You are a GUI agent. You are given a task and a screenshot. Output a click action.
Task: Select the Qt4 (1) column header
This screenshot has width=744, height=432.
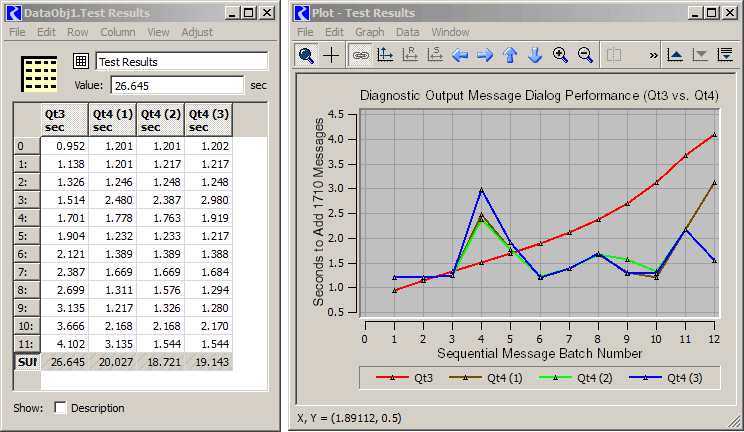[x=112, y=120]
